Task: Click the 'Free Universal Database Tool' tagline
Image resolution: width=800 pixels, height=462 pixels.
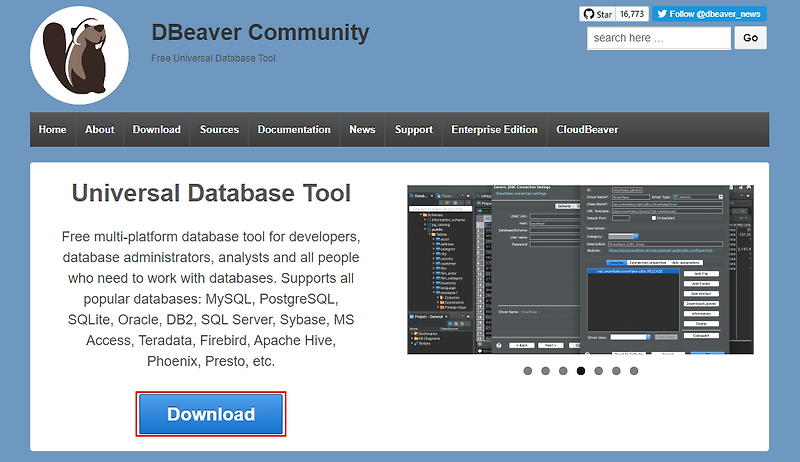Action: (213, 58)
